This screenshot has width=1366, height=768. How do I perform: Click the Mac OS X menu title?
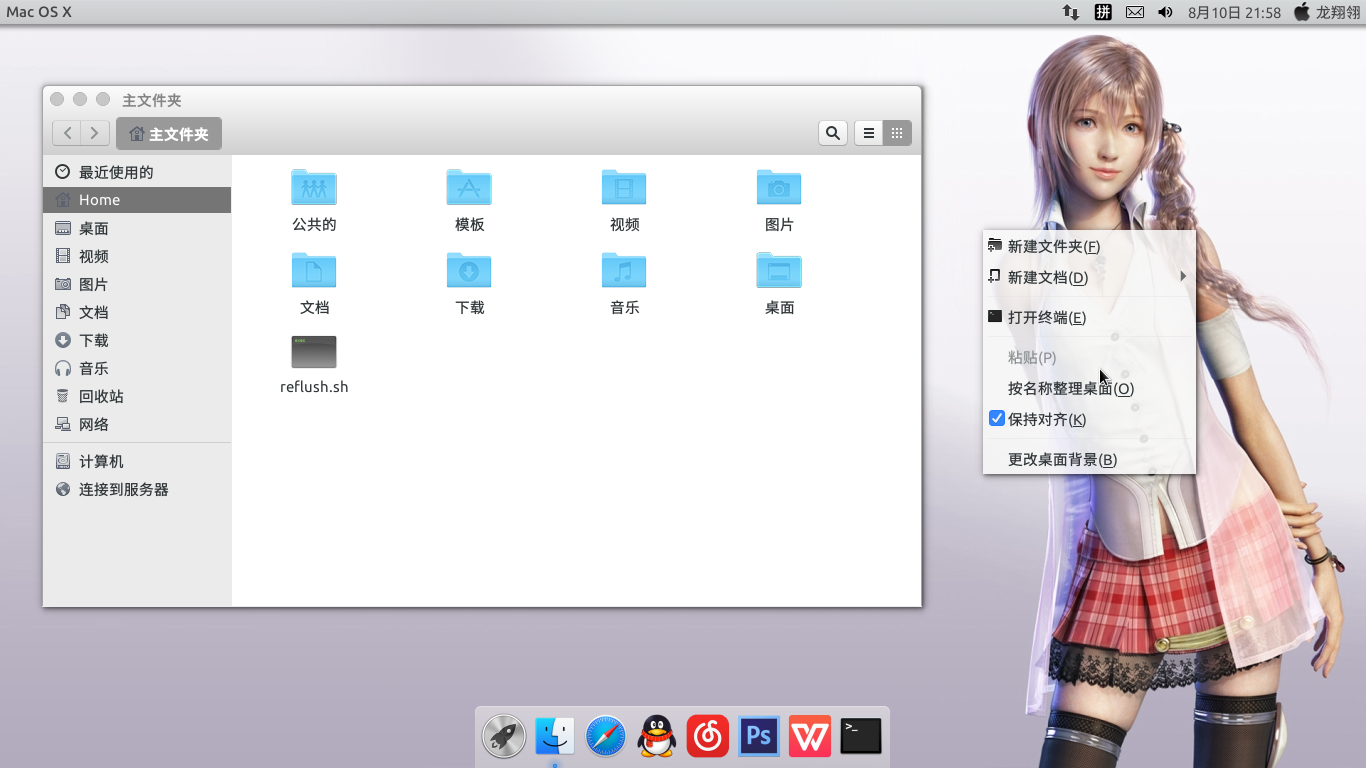(39, 12)
